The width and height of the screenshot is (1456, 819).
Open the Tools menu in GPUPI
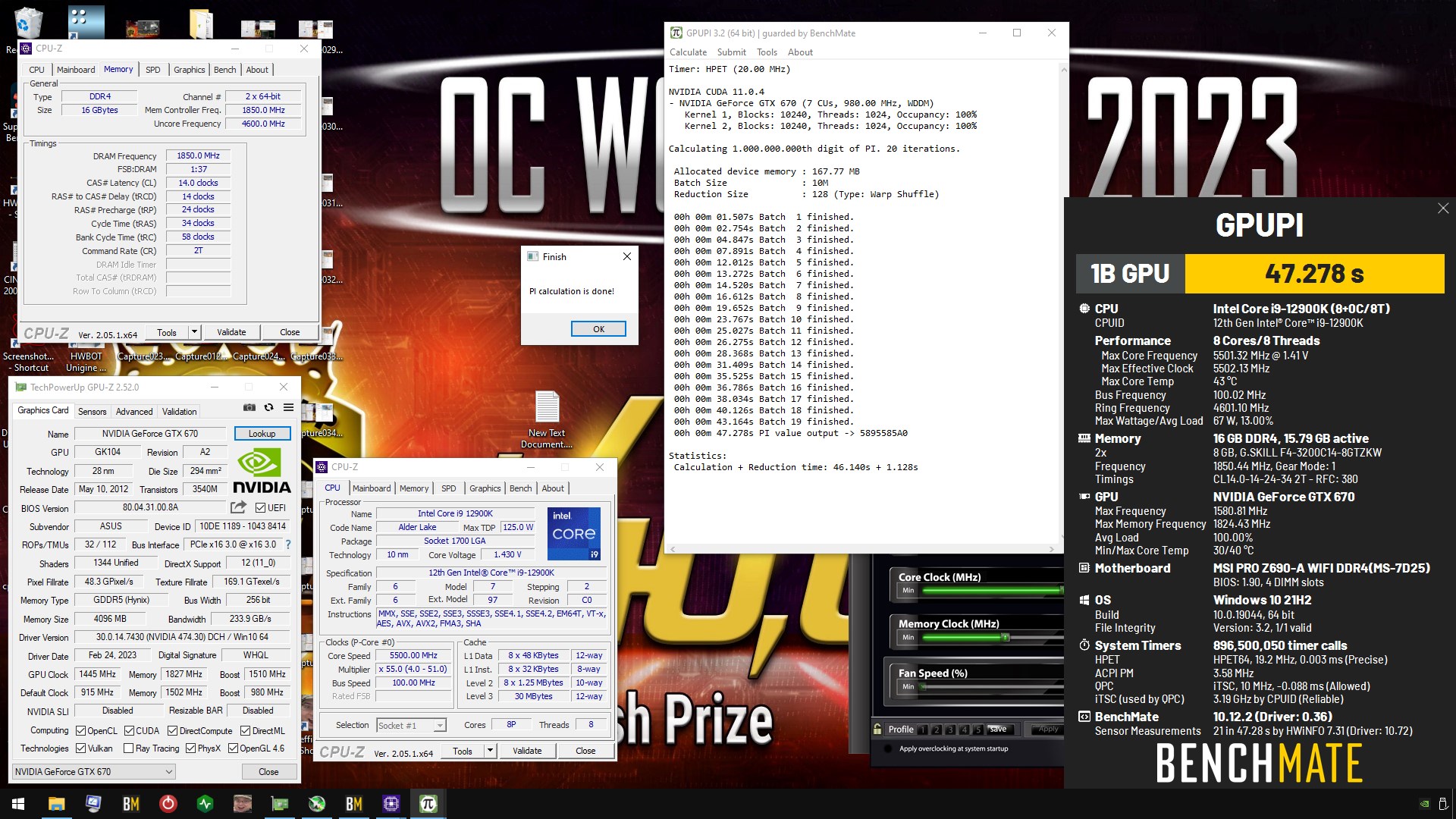767,52
